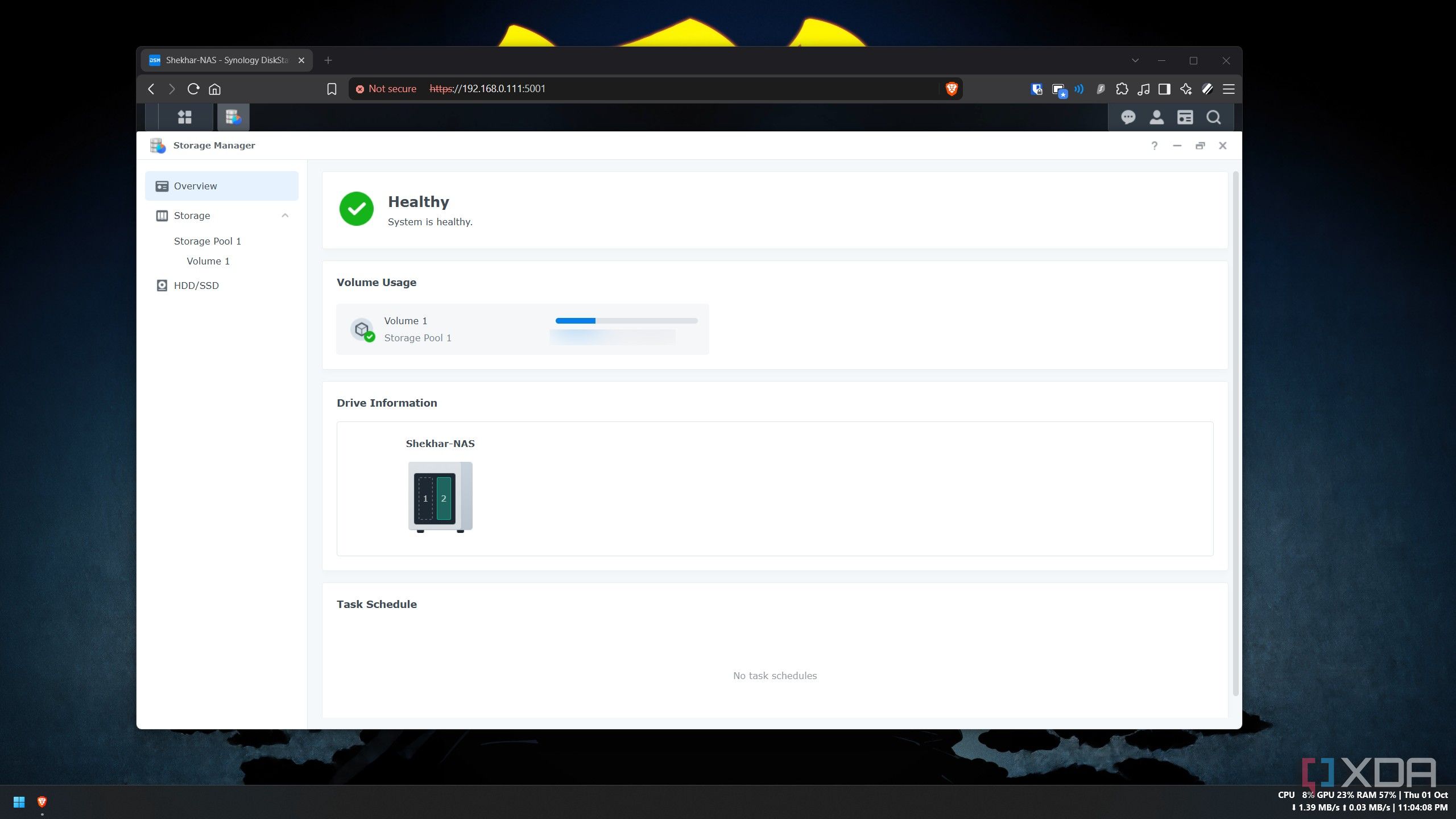
Task: Select the Overview sidebar item
Action: (222, 186)
